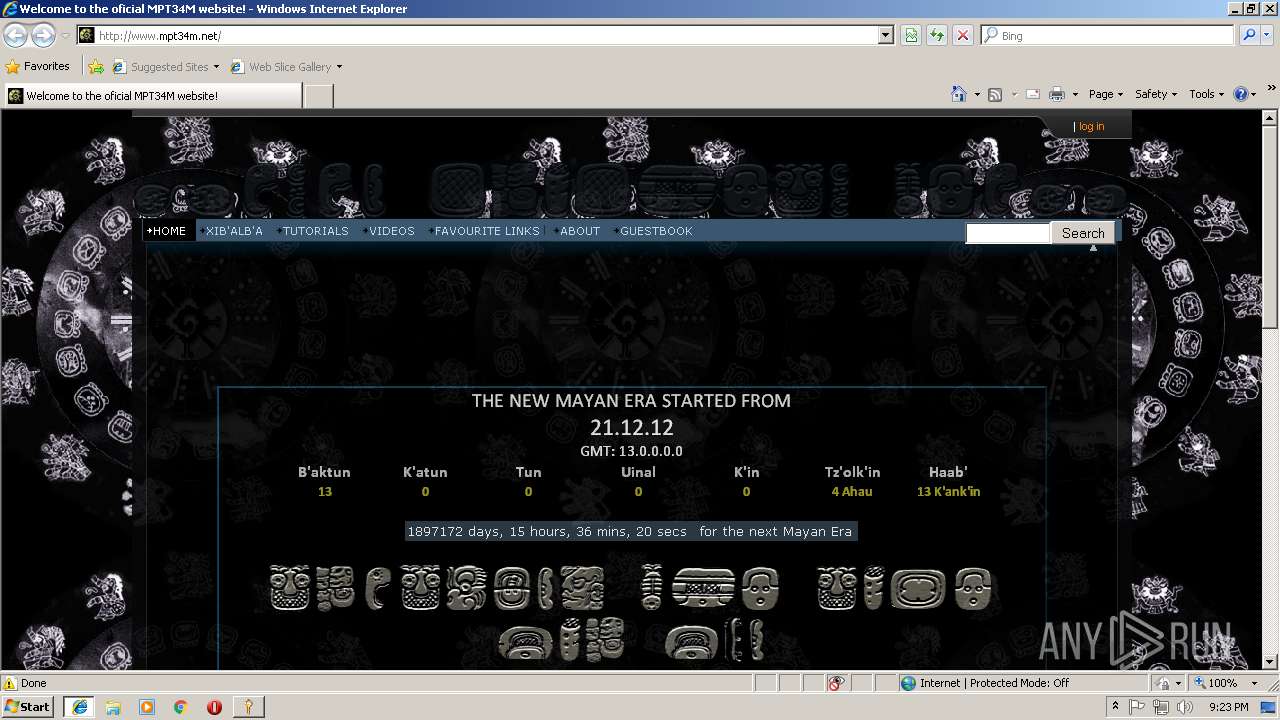
Task: Open the FAVOURITE LINKS menu item
Action: (484, 231)
